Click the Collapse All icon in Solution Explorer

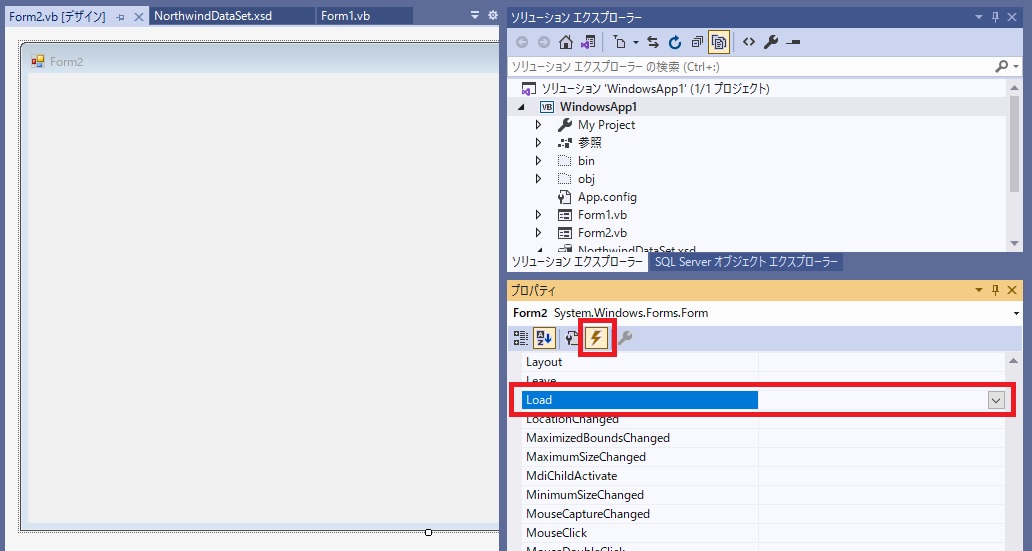tap(697, 42)
